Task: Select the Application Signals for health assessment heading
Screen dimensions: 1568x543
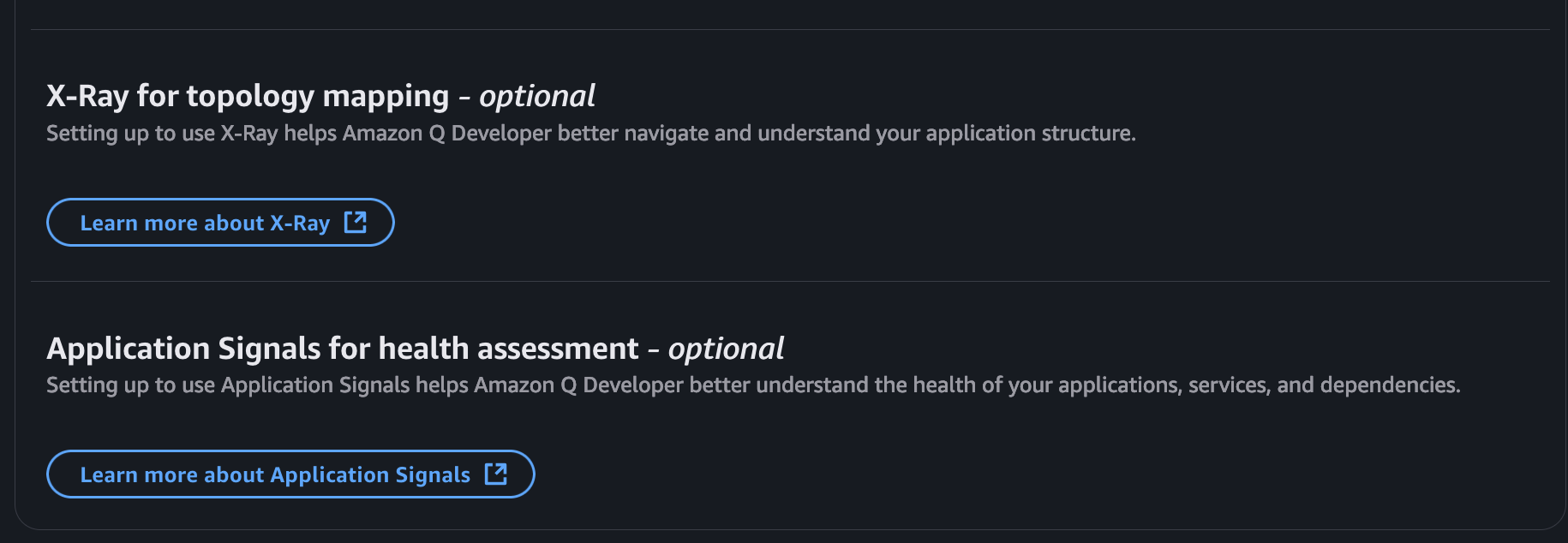Action: [x=342, y=349]
